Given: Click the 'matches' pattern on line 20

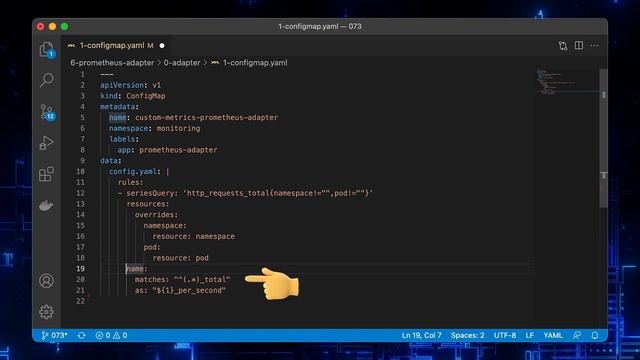Looking at the screenshot, I should pyautogui.click(x=202, y=280).
